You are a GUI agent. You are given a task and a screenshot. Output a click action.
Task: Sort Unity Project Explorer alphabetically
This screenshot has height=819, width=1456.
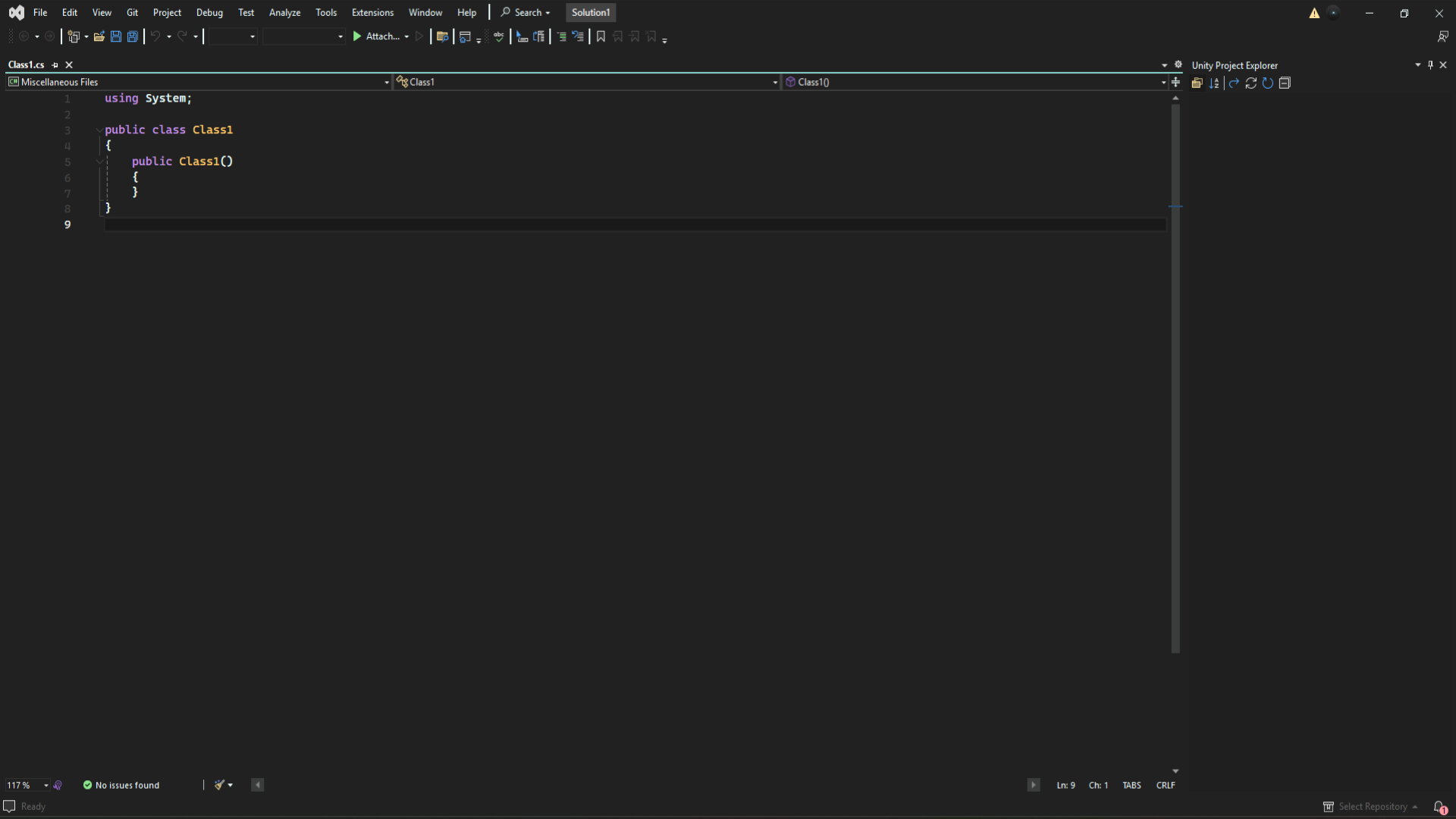(1214, 83)
